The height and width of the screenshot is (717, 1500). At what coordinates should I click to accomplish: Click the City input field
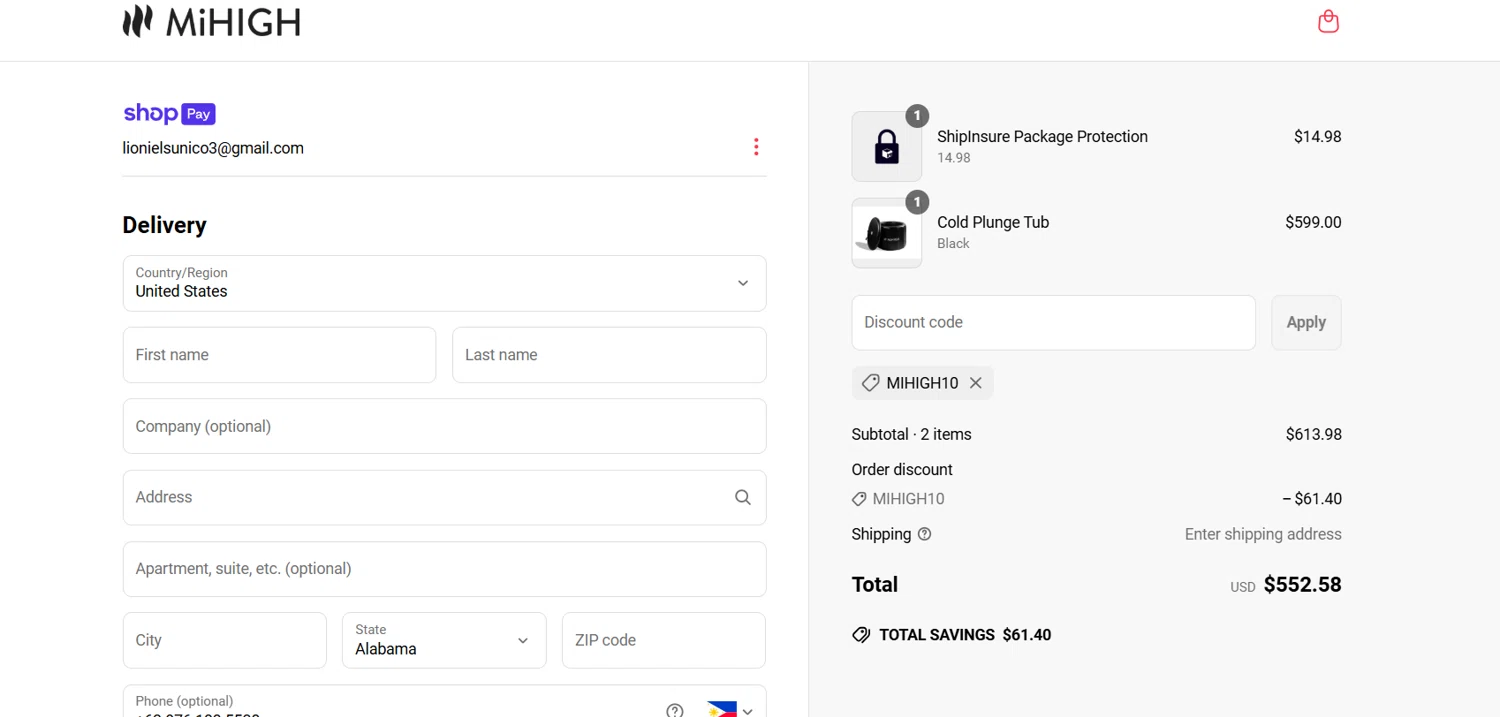225,640
